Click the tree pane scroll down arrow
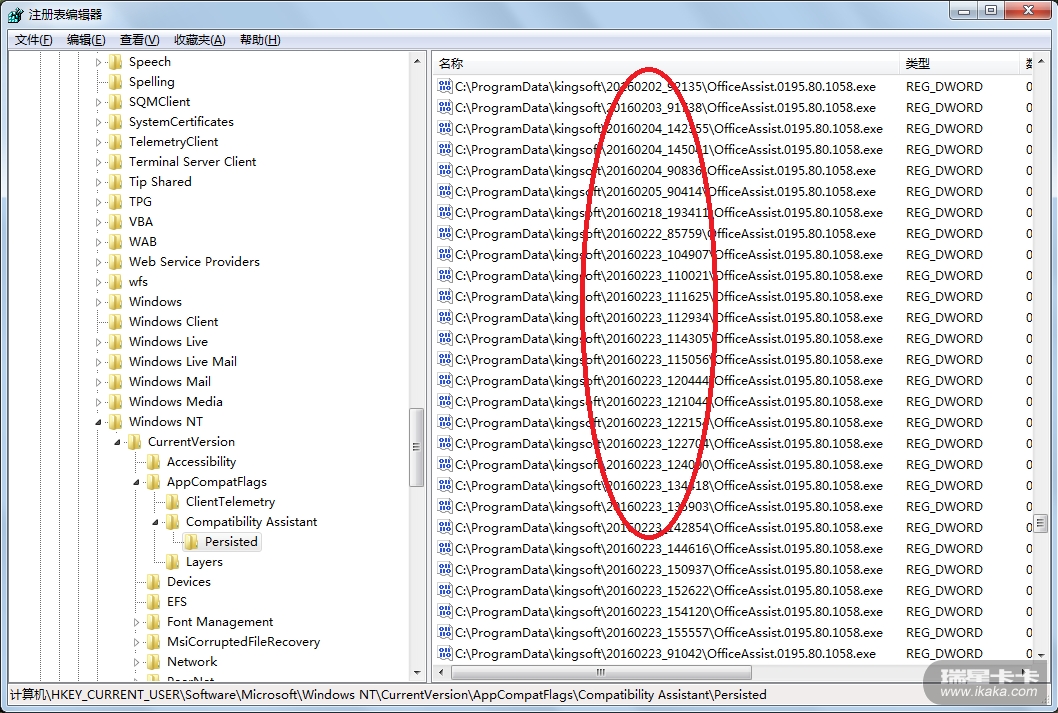Screen dimensions: 1058x713 417,673
